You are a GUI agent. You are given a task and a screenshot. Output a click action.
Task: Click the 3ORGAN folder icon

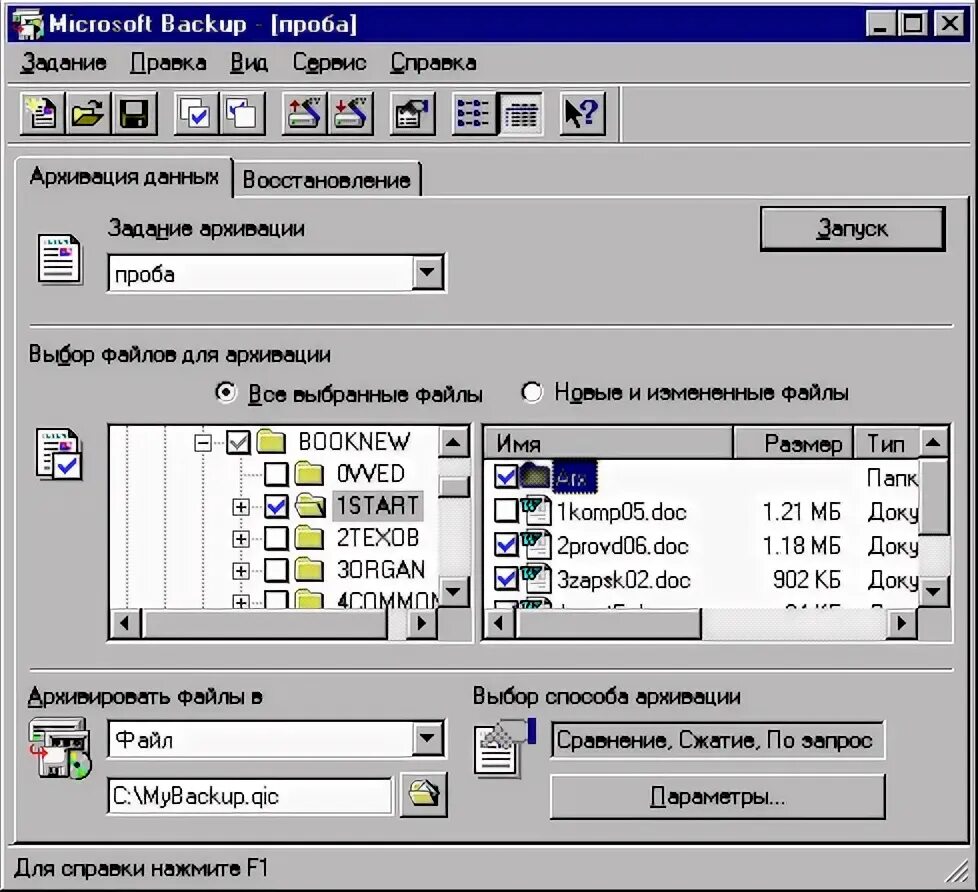click(309, 570)
